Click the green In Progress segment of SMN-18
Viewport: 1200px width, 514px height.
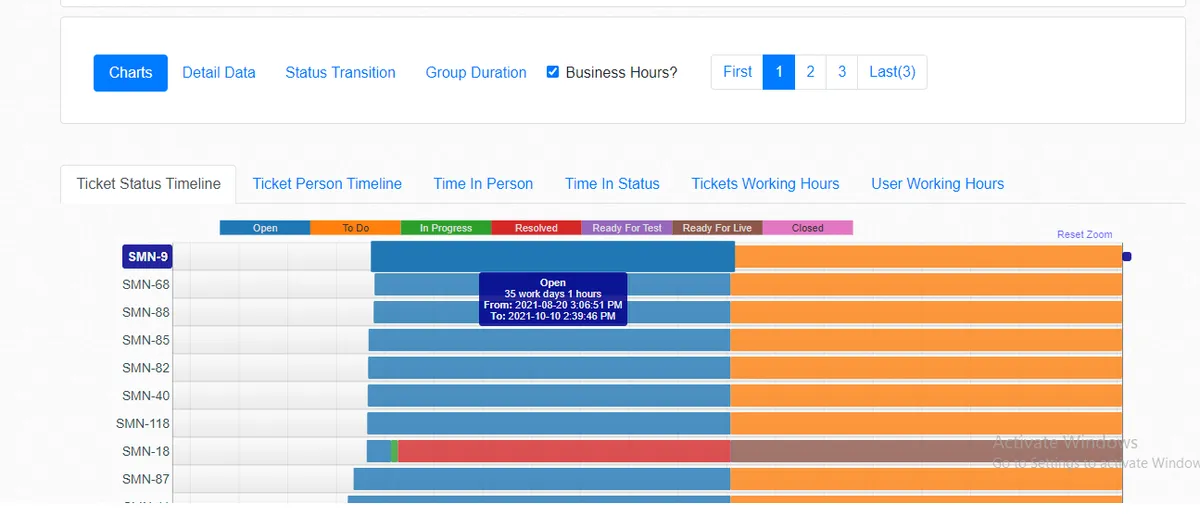394,451
